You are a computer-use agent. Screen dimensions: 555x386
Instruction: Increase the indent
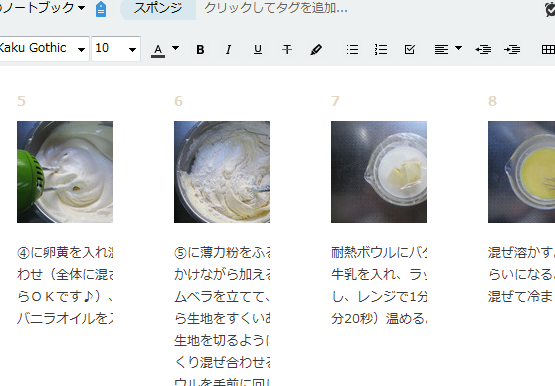pyautogui.click(x=512, y=50)
